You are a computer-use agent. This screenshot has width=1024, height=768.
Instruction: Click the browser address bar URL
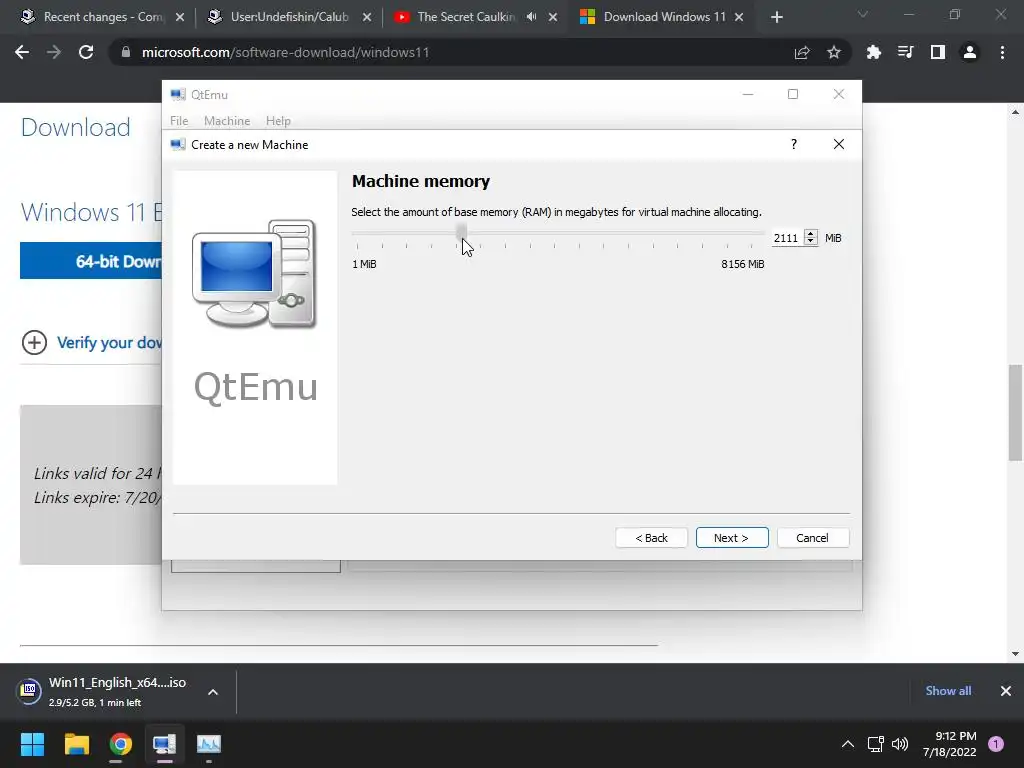coord(285,52)
